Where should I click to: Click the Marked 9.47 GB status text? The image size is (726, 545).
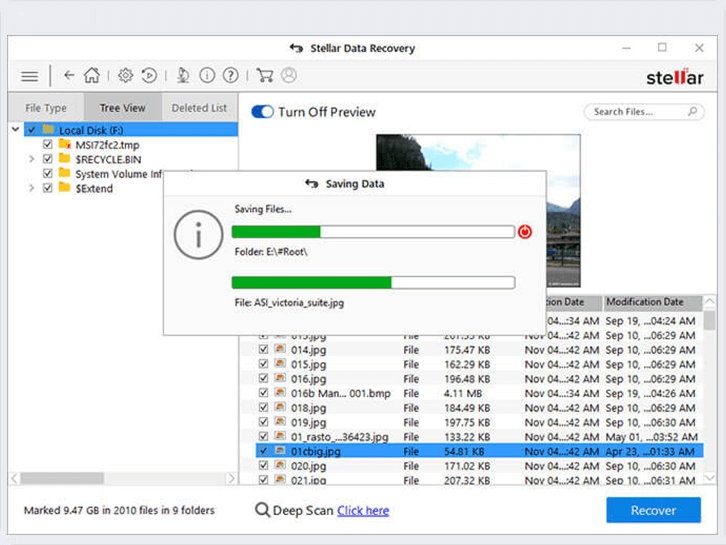coord(119,510)
